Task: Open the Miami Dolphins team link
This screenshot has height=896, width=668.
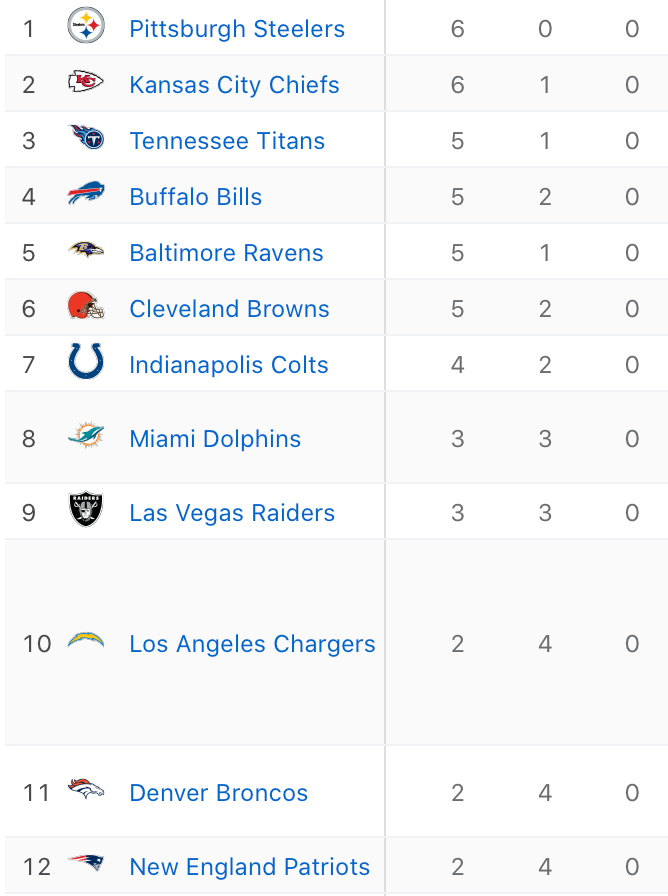Action: pyautogui.click(x=215, y=439)
